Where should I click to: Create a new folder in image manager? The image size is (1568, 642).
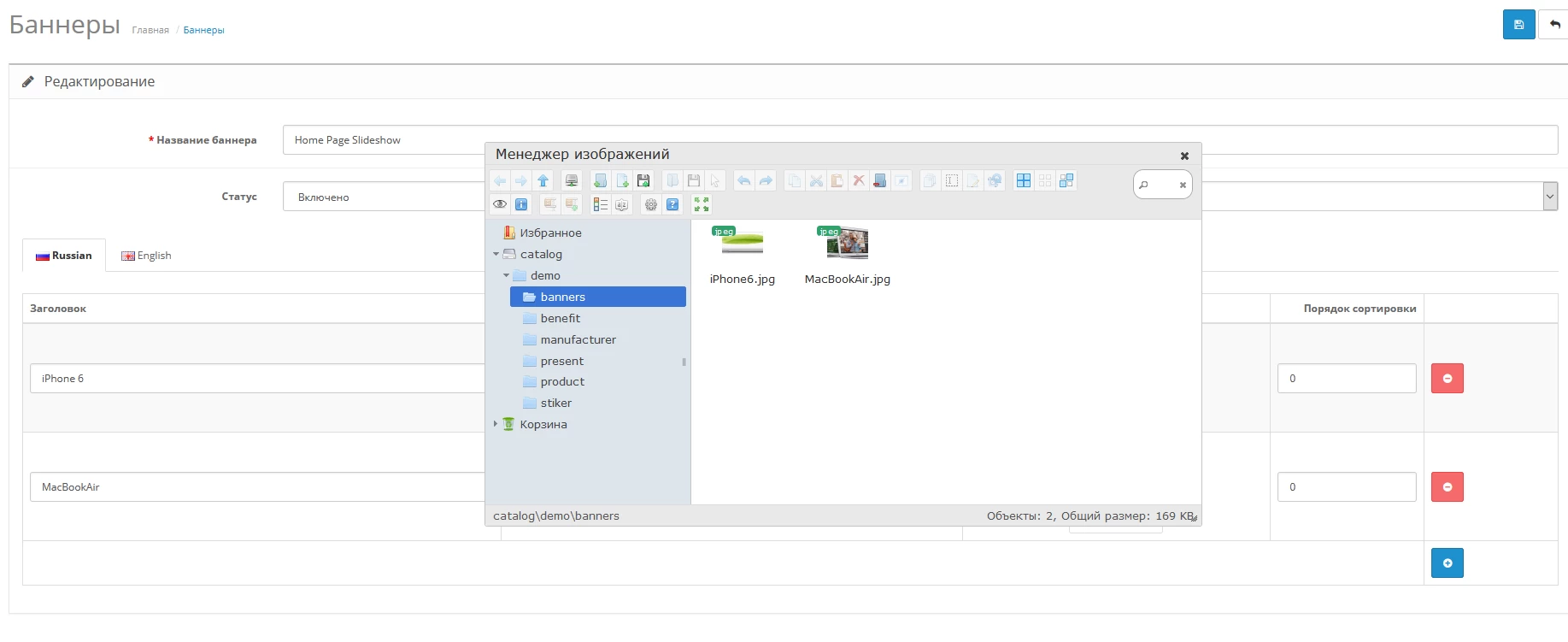tap(601, 180)
